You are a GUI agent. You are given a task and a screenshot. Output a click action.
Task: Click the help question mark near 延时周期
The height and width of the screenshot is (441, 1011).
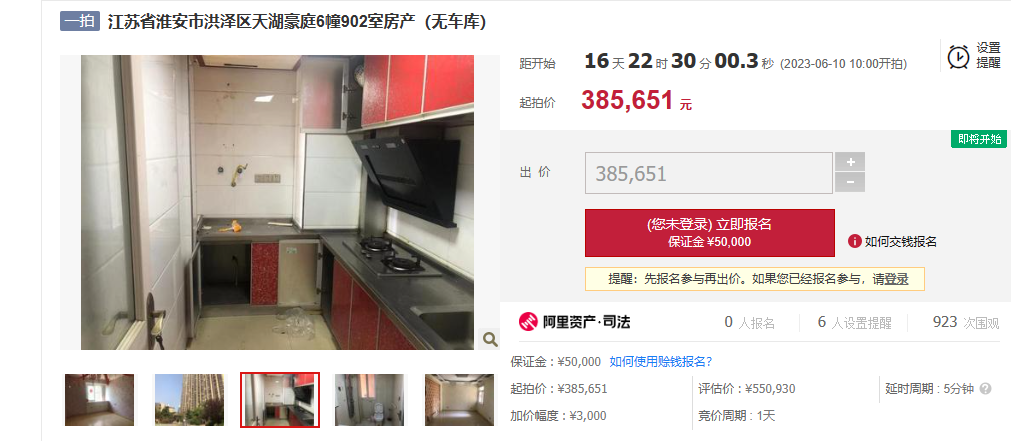pyautogui.click(x=985, y=389)
